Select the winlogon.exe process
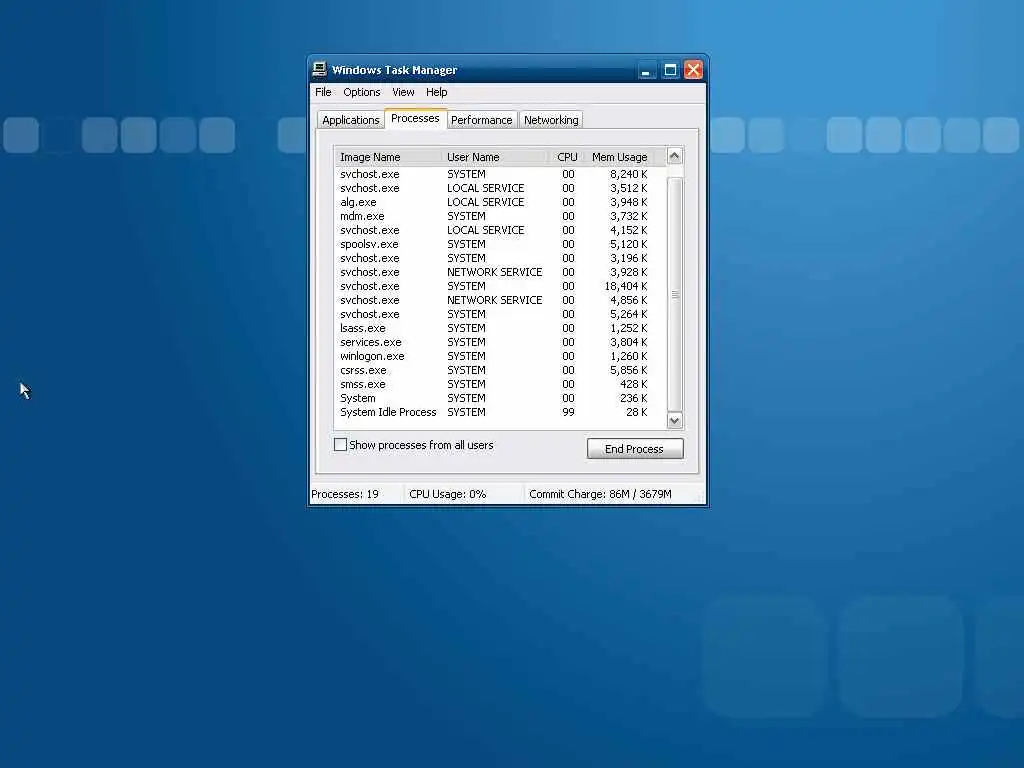 click(494, 357)
